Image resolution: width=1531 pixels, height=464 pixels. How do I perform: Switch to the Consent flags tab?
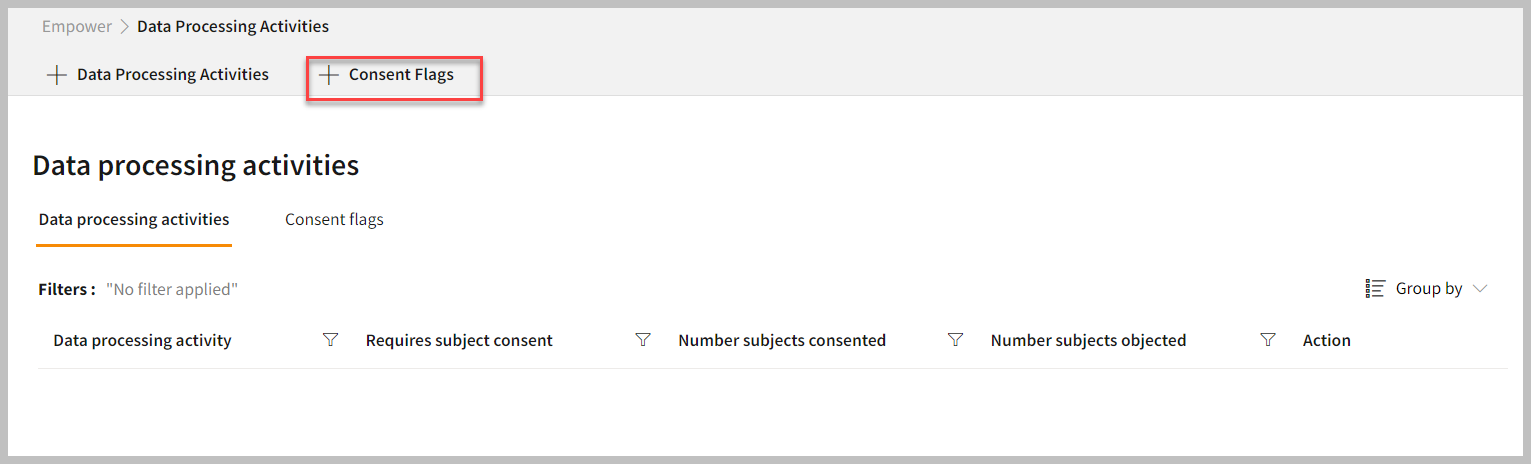(x=334, y=219)
